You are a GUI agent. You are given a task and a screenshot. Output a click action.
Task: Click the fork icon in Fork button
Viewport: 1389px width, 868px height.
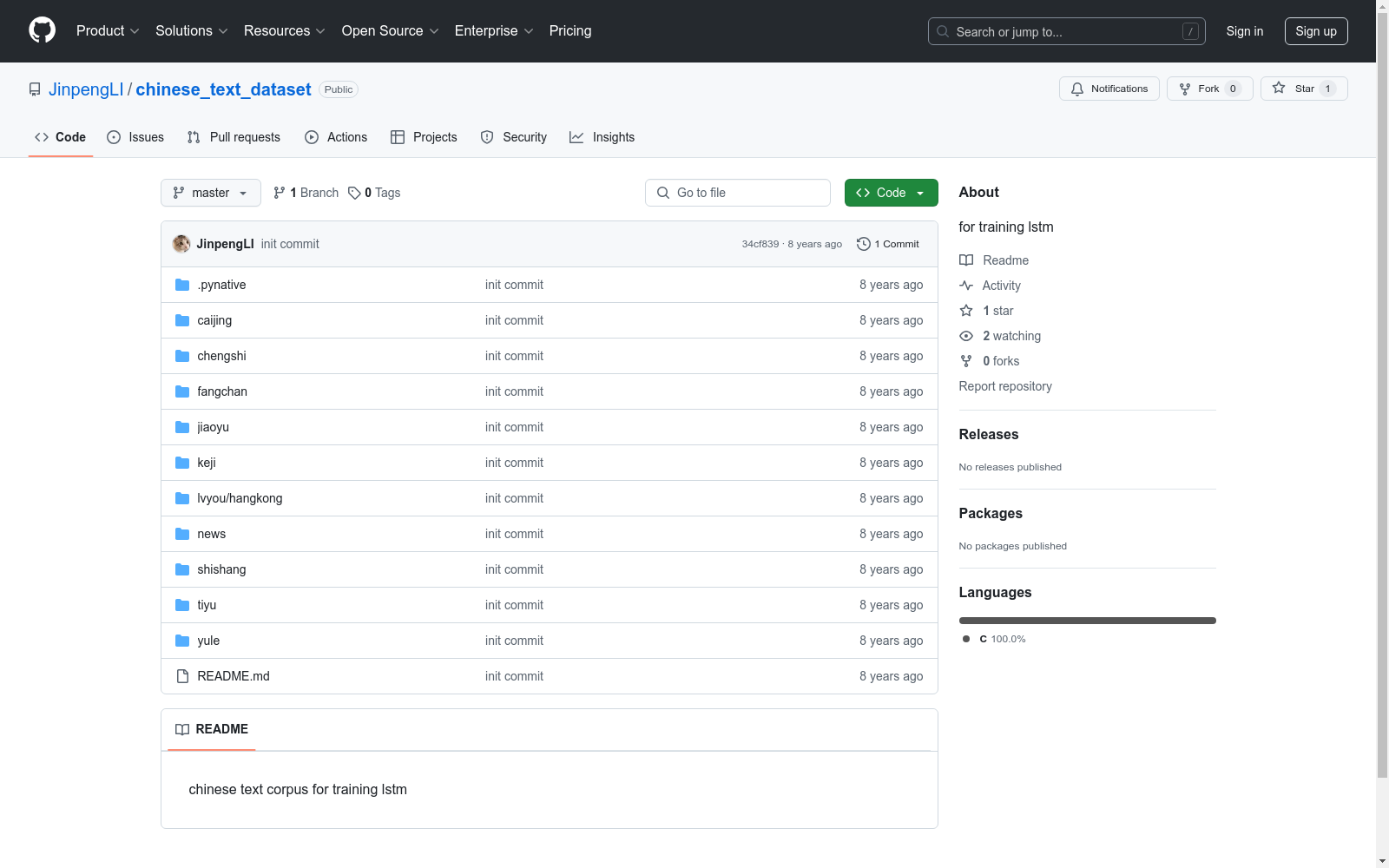click(x=1185, y=89)
